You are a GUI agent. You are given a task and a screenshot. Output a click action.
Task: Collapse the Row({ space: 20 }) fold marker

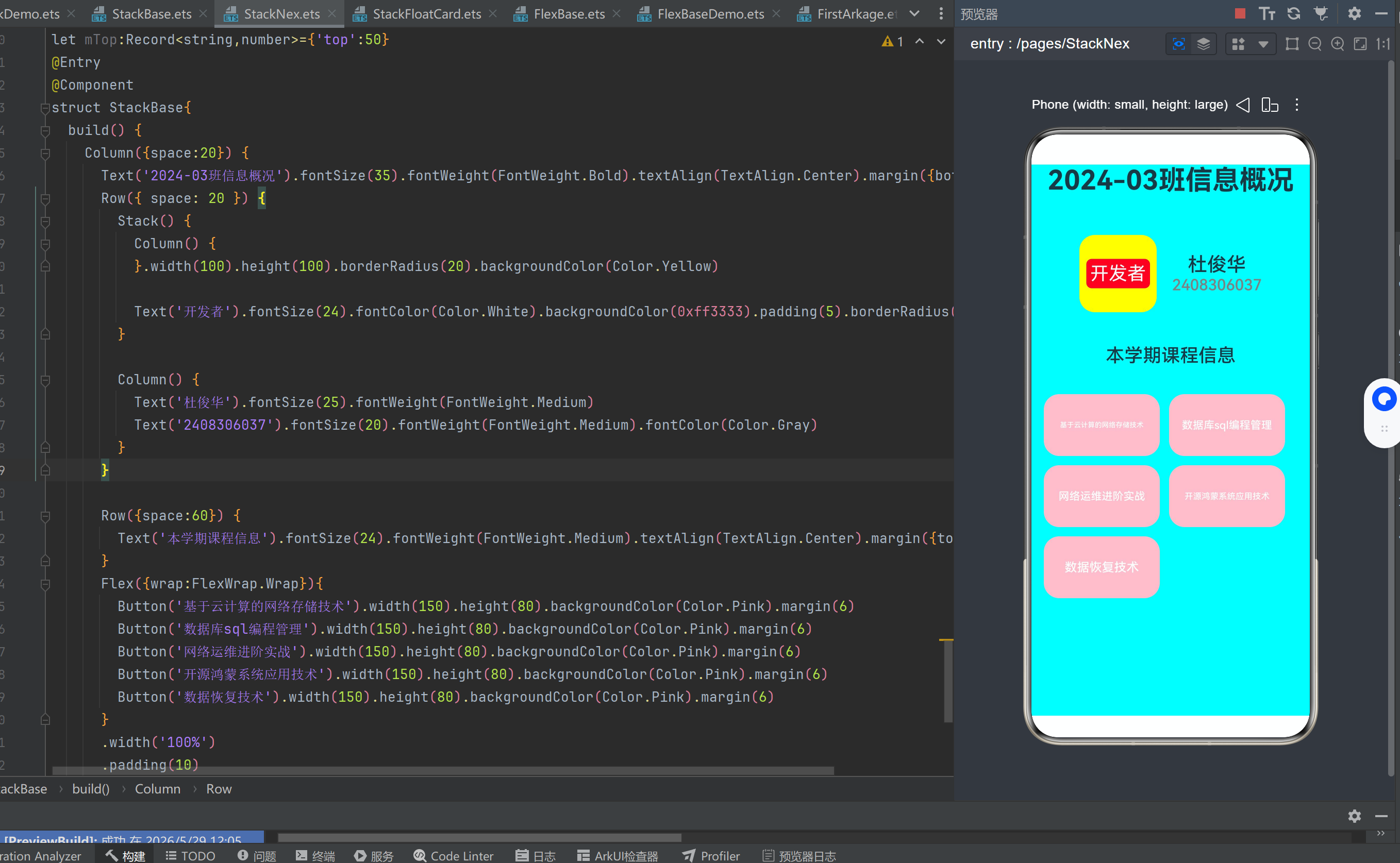45,199
